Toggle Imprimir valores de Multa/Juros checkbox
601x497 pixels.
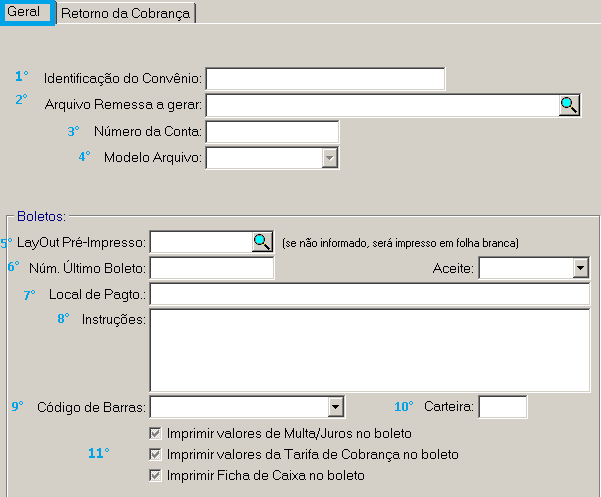click(x=155, y=434)
